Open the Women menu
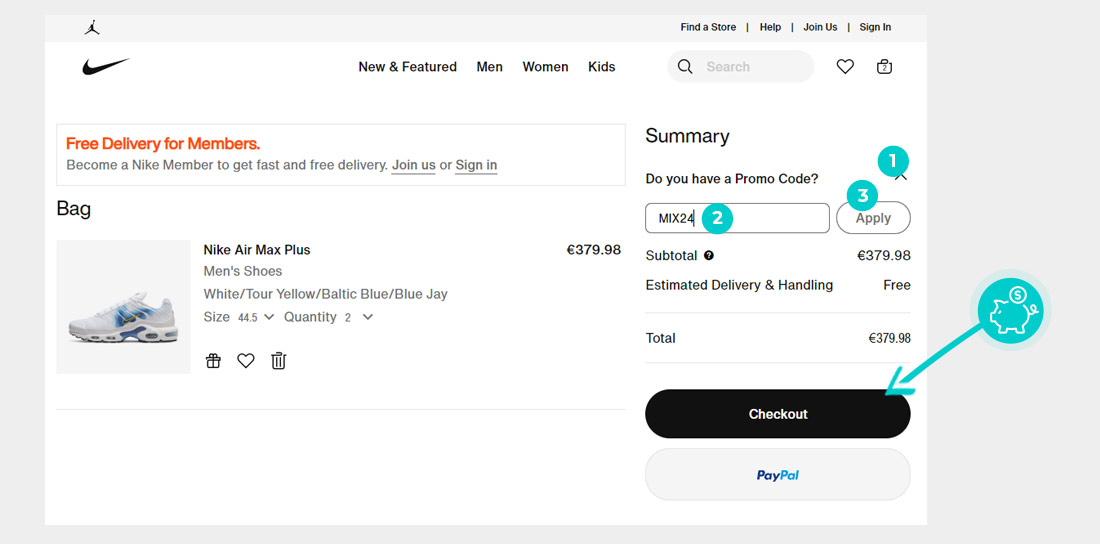 pos(545,67)
